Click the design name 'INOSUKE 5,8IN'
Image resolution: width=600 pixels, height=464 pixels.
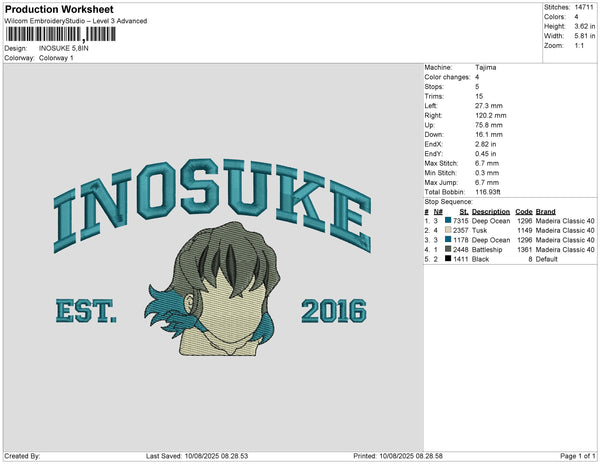(64, 48)
